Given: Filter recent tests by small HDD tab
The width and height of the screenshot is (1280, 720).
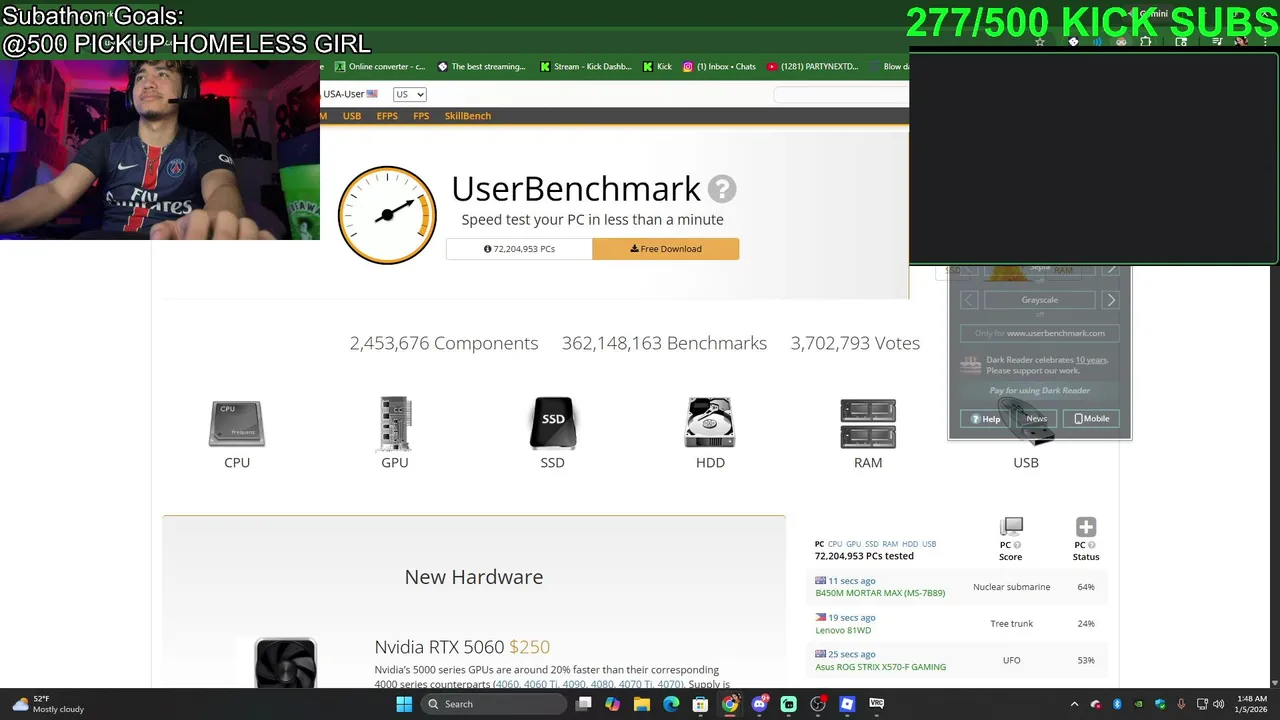Looking at the screenshot, I should point(910,544).
